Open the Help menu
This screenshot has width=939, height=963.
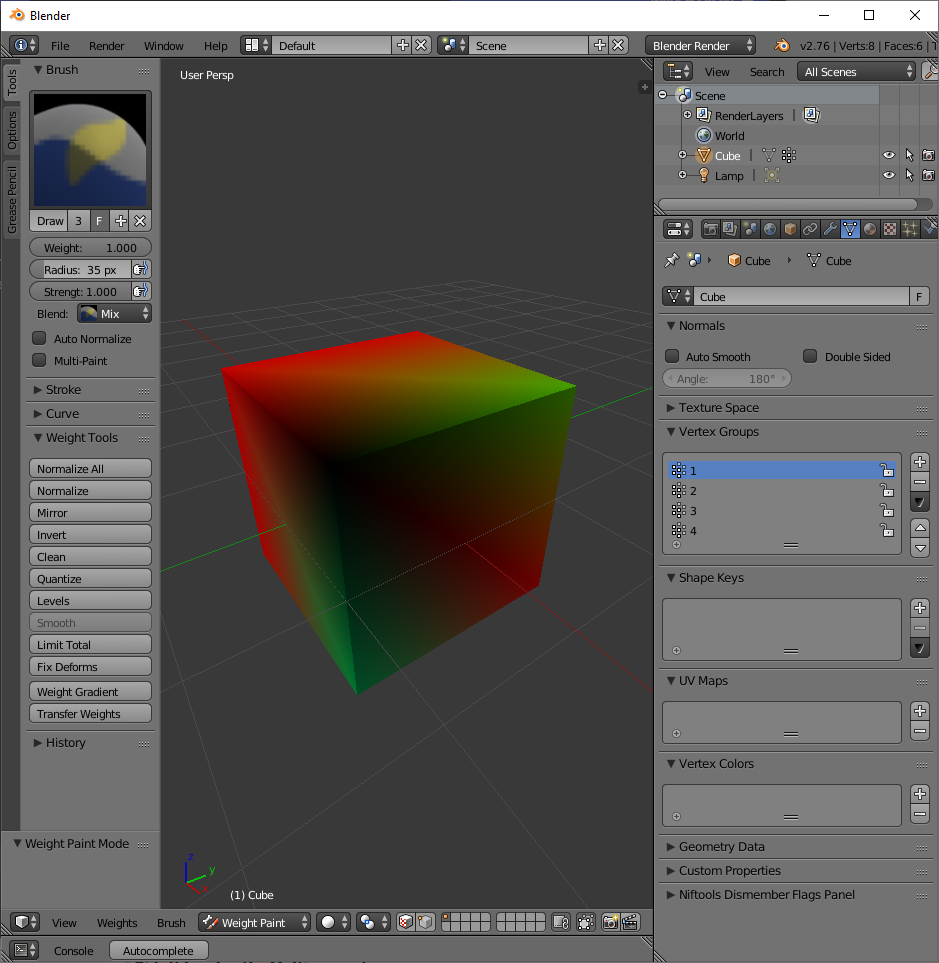(216, 46)
